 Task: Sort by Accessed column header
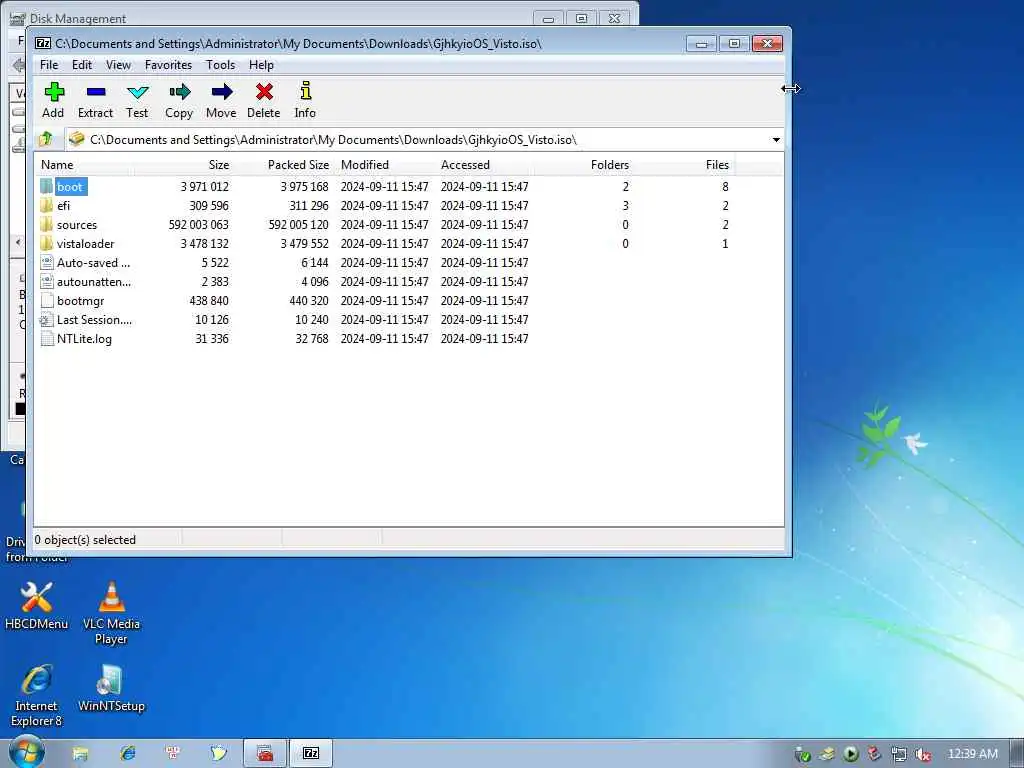pos(485,165)
